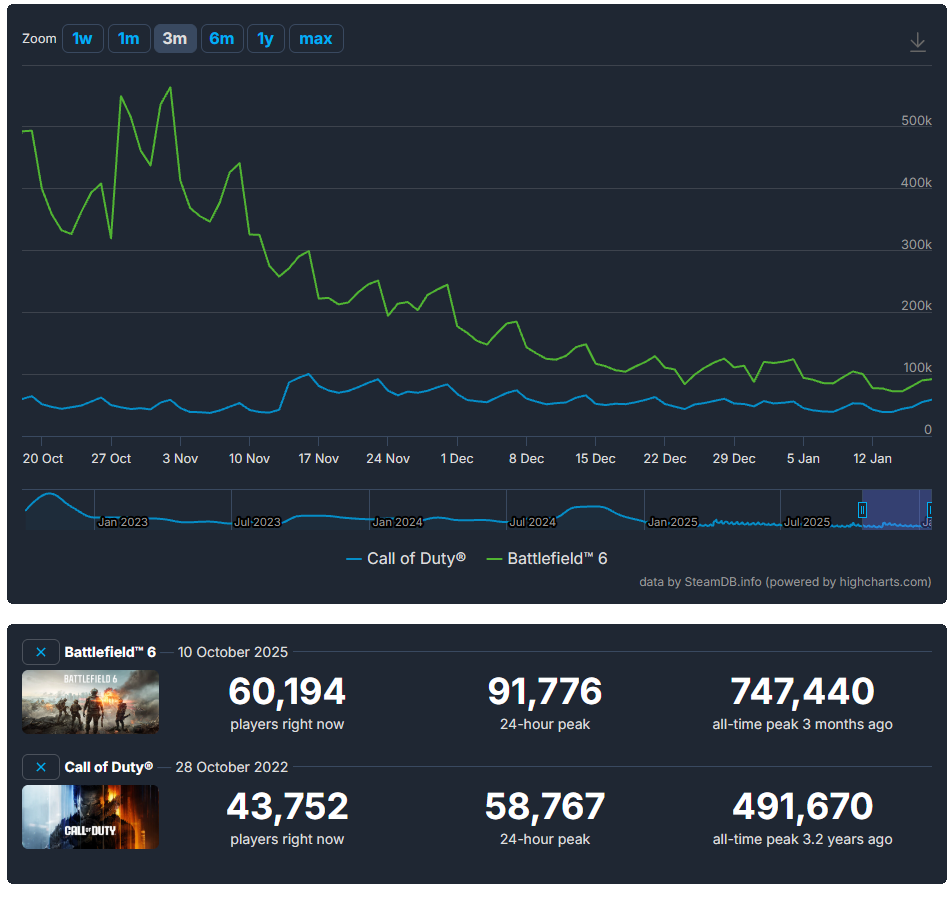Click the SteamDB.info highcharts credit text
The image size is (950, 899).
coord(785,582)
